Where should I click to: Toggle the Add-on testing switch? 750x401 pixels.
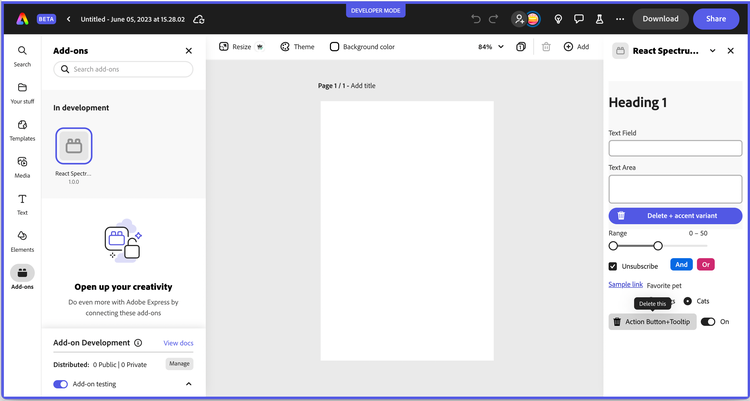pos(61,384)
